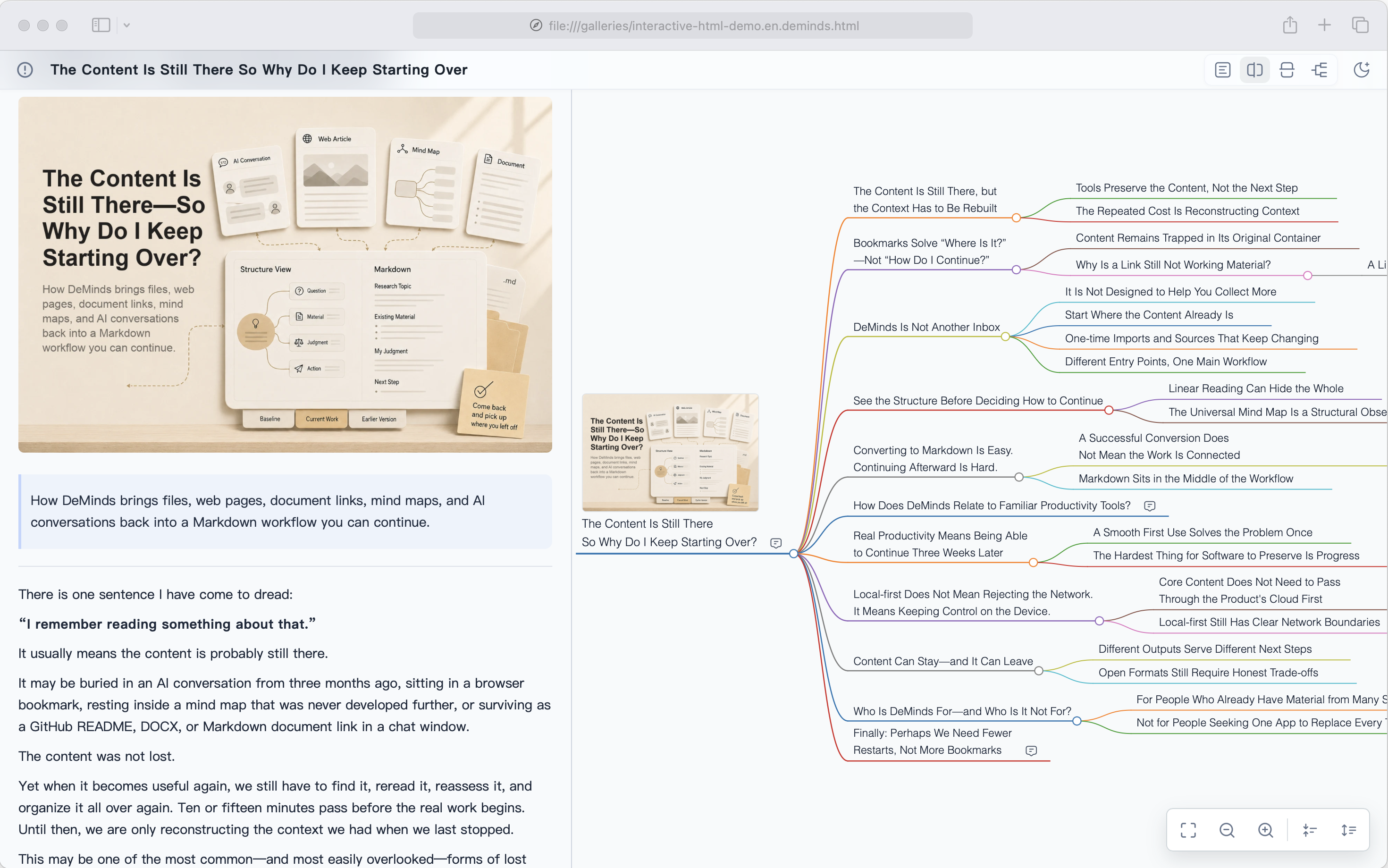Collapse 'See the Structure Before Deciding' branch
This screenshot has height=868, width=1388.
click(x=1109, y=410)
